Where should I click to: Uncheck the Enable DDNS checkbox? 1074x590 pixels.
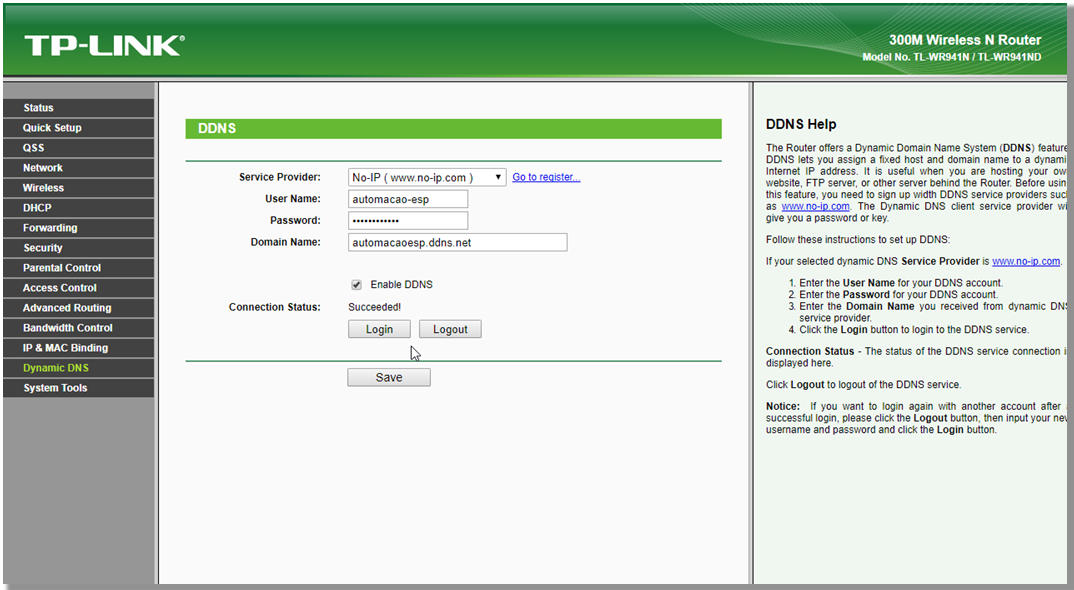pyautogui.click(x=356, y=284)
